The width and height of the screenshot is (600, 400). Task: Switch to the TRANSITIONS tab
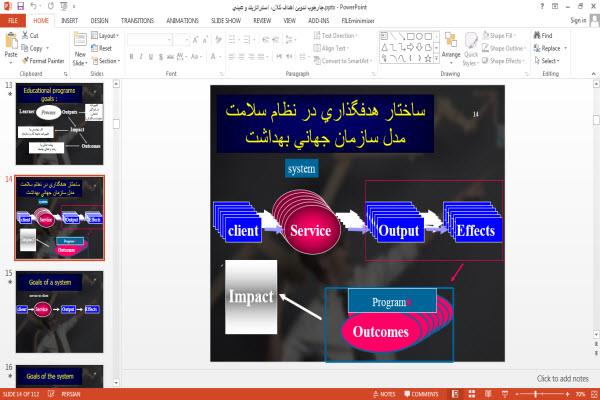coord(137,21)
